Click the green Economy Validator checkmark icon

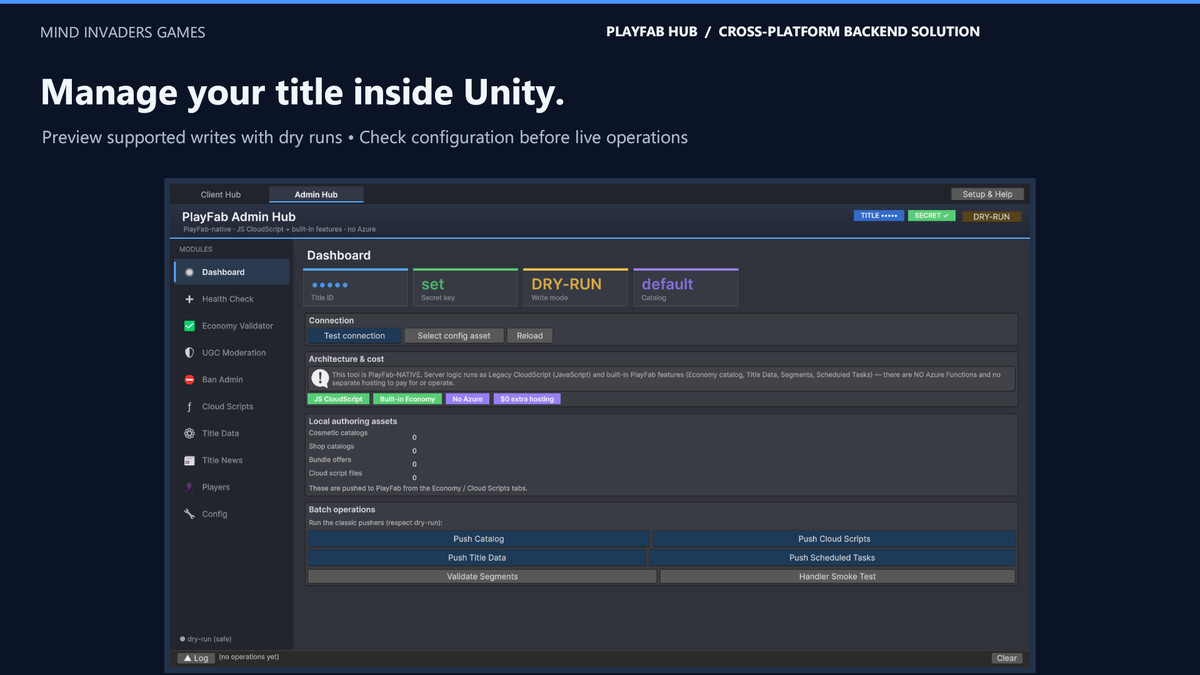point(190,326)
